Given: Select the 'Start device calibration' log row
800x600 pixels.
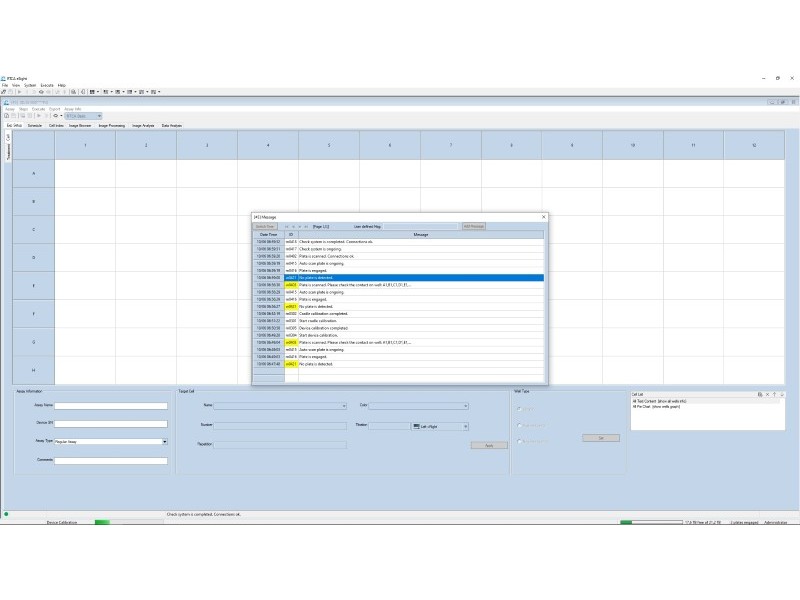Looking at the screenshot, I should click(x=398, y=335).
